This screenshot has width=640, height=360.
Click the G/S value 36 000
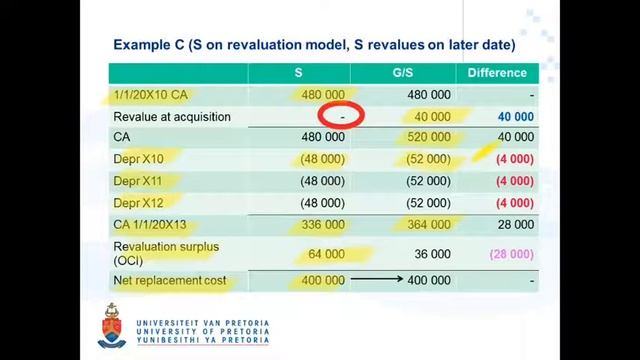[432, 254]
